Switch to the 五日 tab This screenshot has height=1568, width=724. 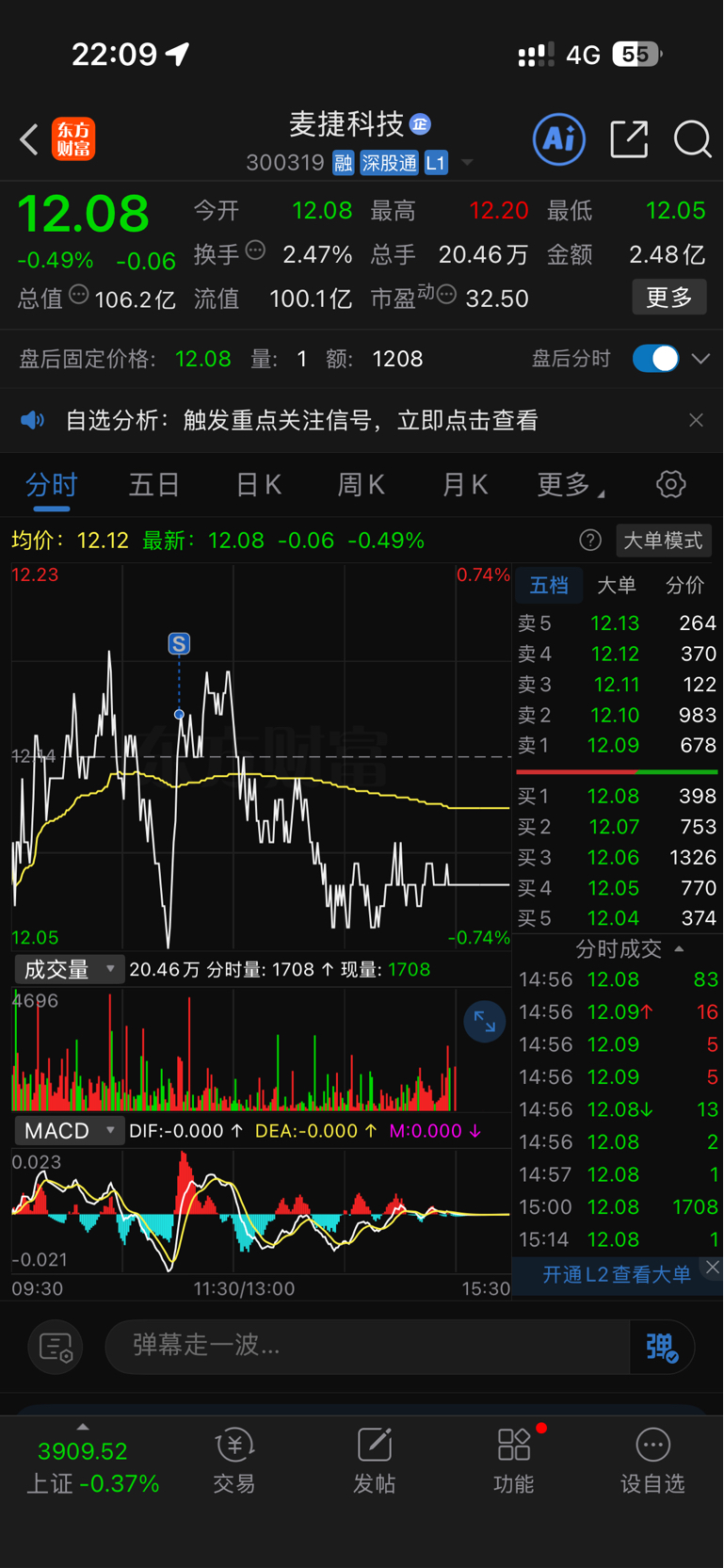pyautogui.click(x=154, y=485)
